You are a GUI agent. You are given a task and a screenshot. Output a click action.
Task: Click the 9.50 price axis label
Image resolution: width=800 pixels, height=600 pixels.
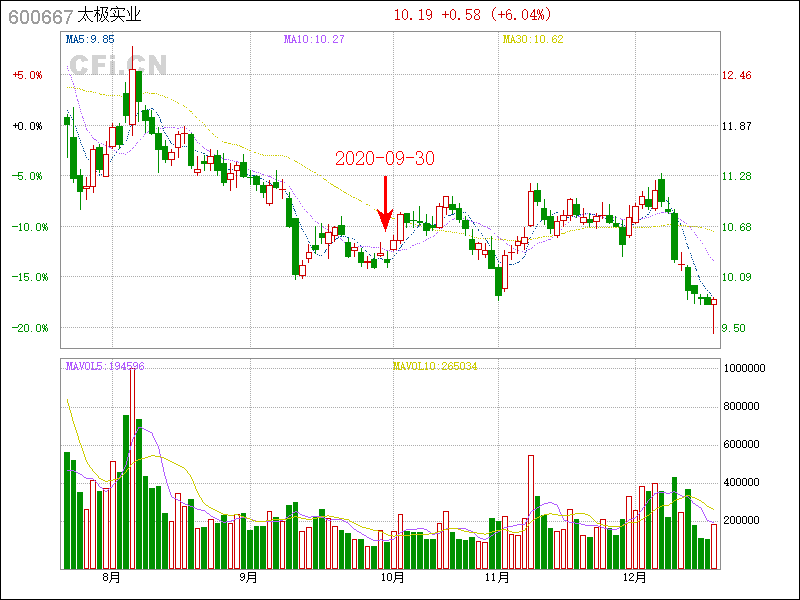[x=737, y=328]
